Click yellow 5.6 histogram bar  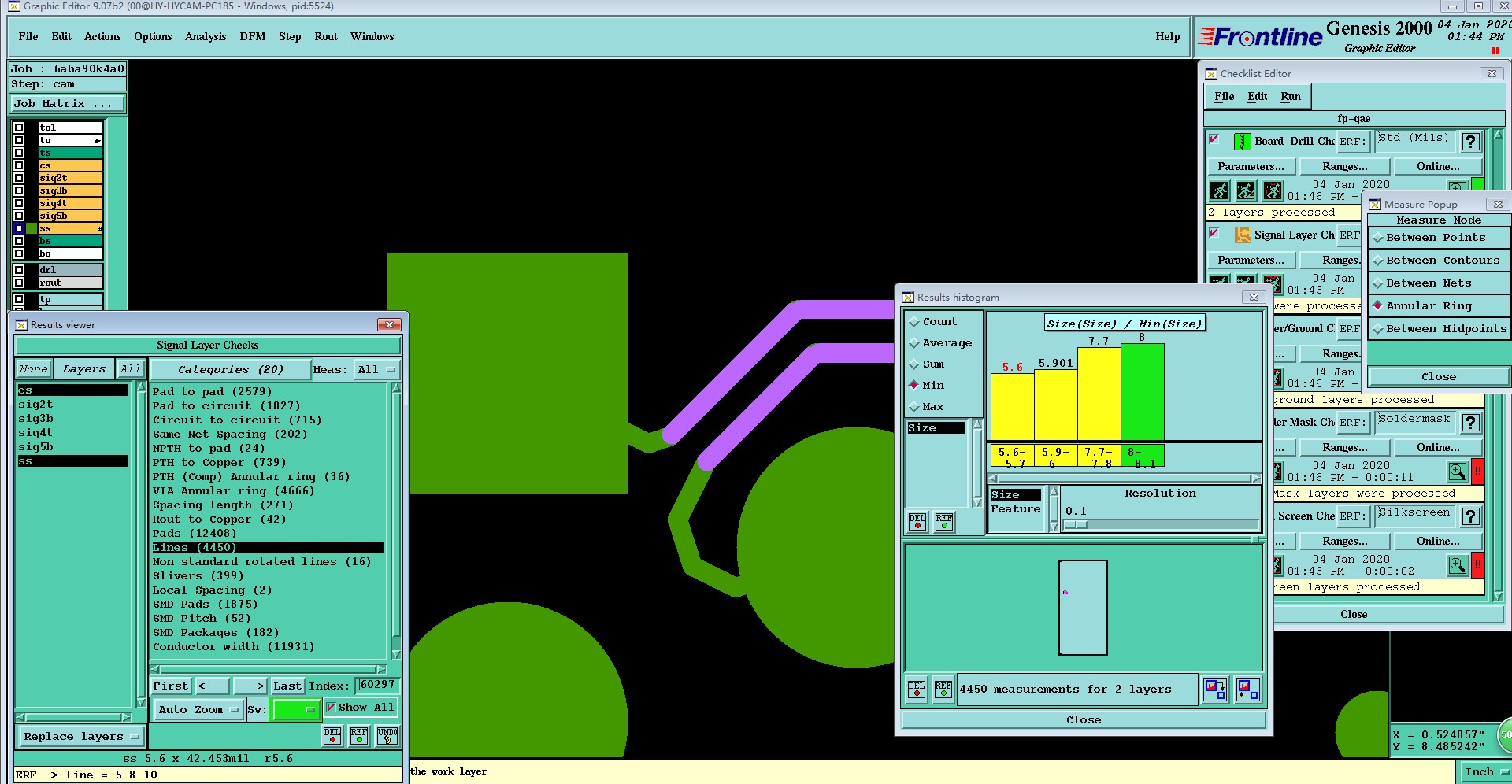(x=1012, y=407)
